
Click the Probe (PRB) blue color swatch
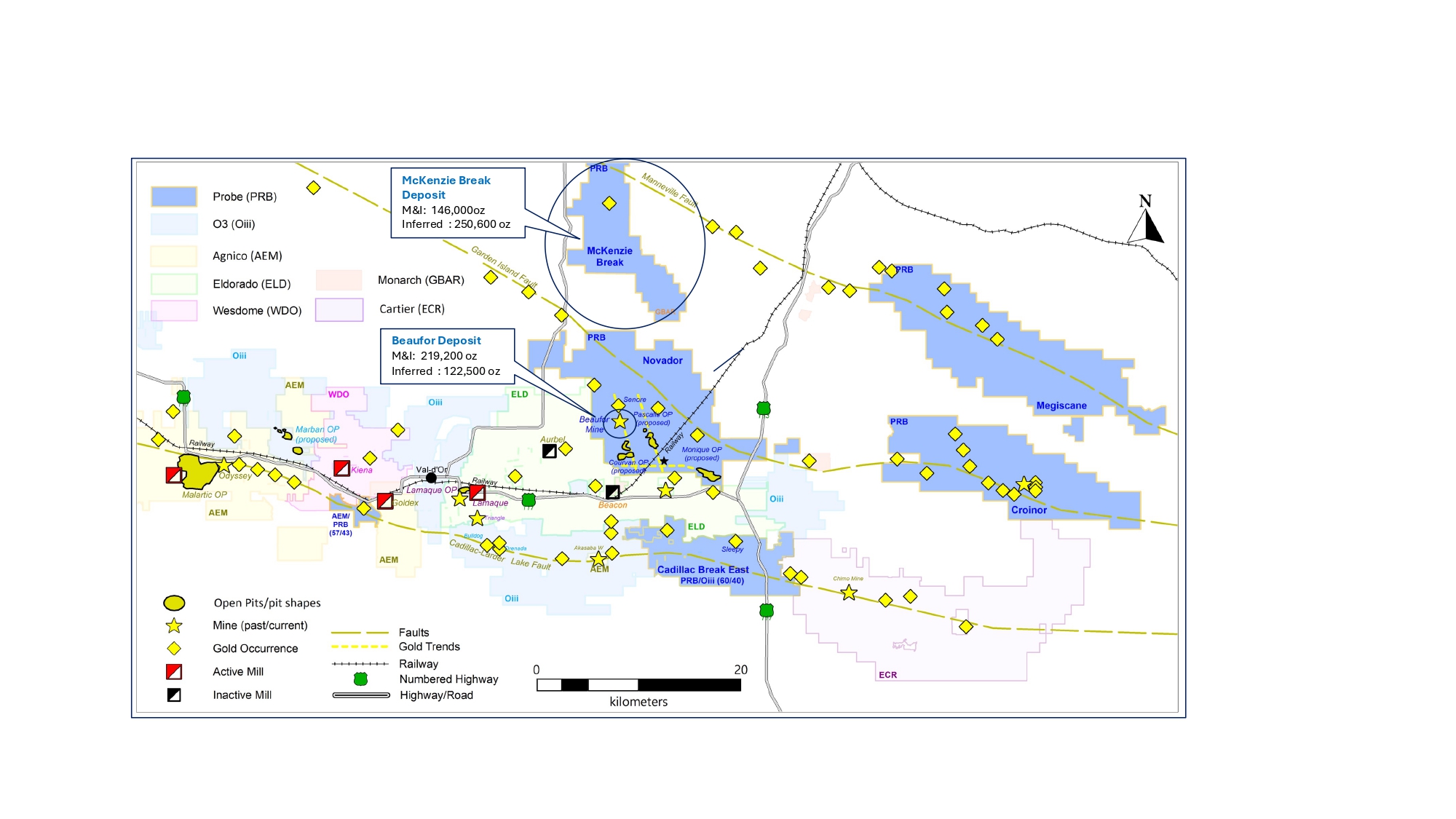(x=174, y=197)
